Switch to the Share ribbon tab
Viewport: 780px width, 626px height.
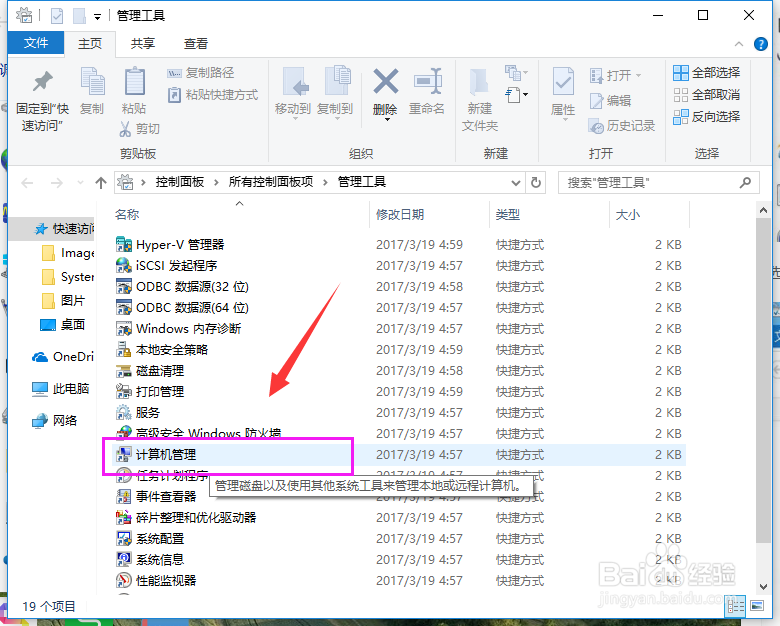point(143,43)
